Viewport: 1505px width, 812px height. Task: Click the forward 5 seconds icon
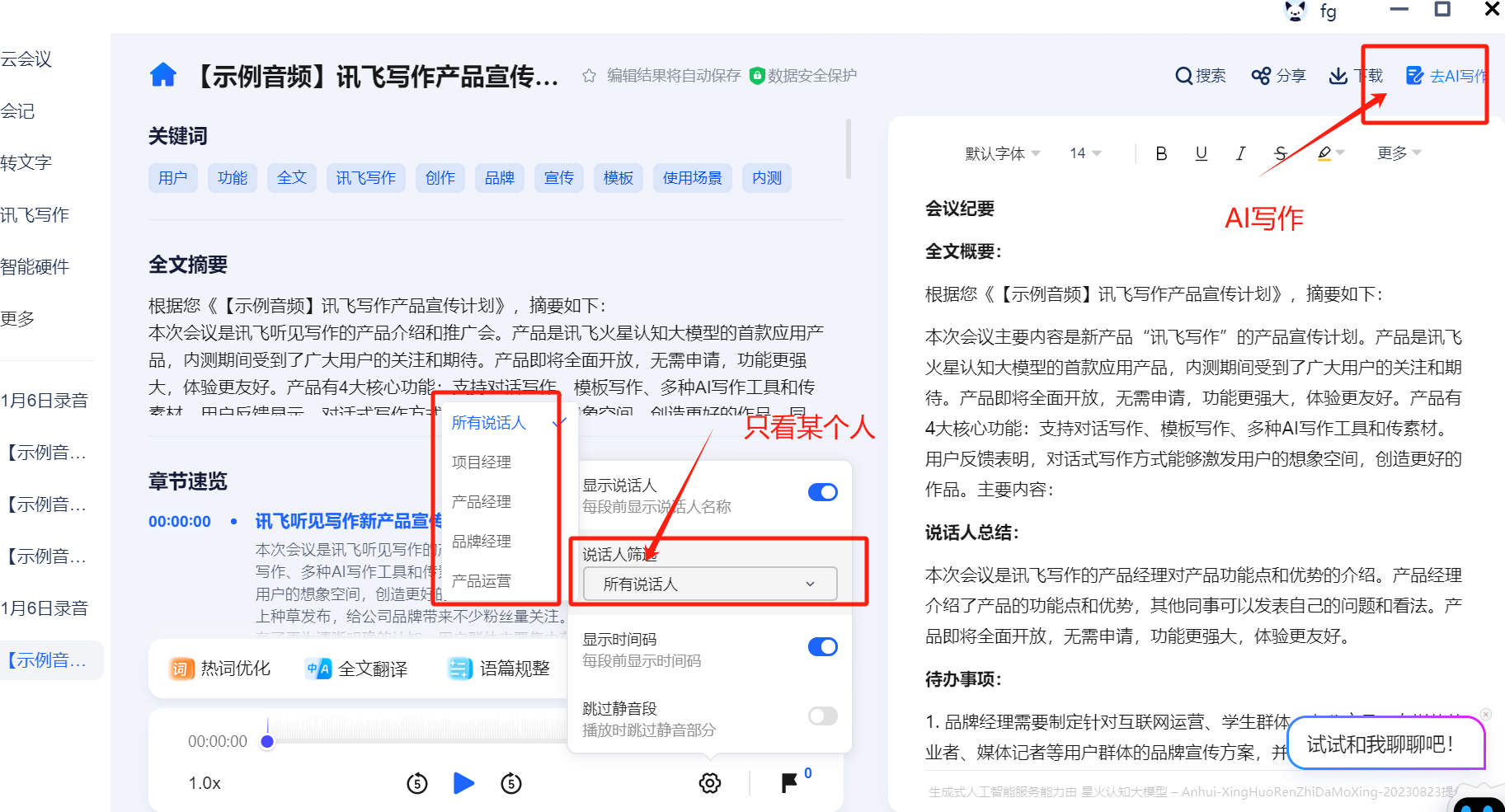(511, 783)
